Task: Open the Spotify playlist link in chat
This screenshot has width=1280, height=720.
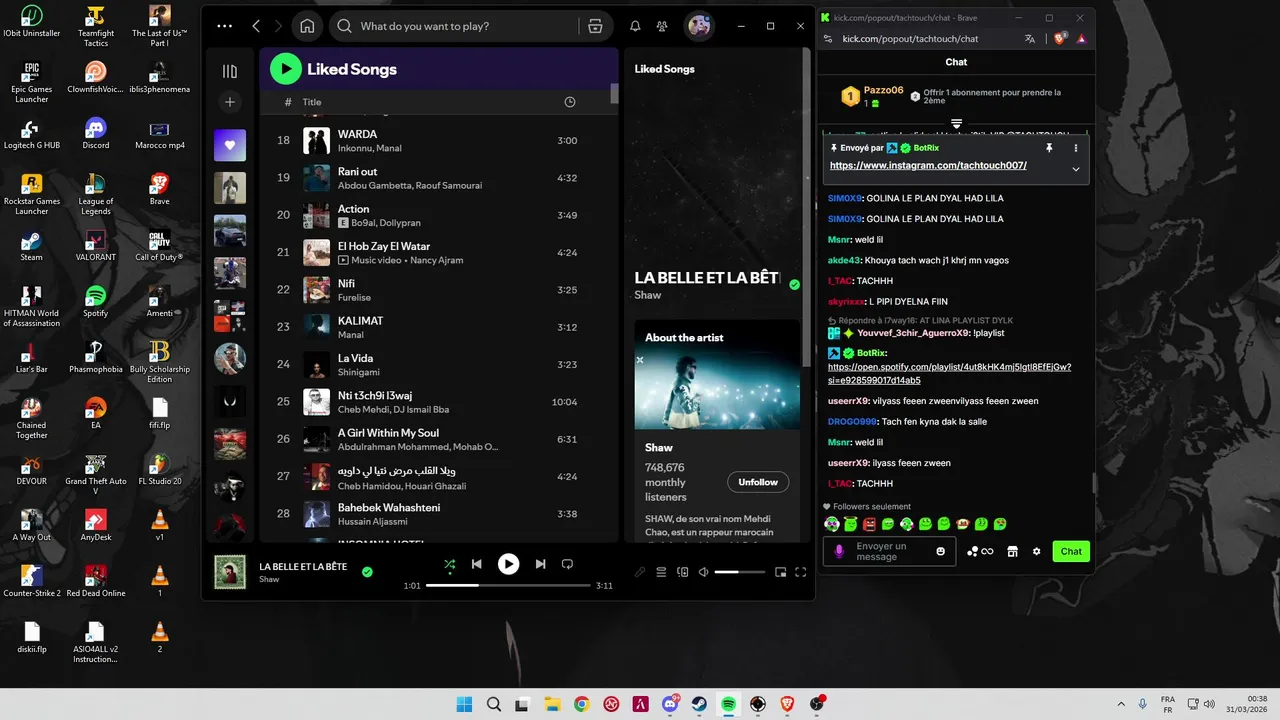Action: [x=949, y=373]
